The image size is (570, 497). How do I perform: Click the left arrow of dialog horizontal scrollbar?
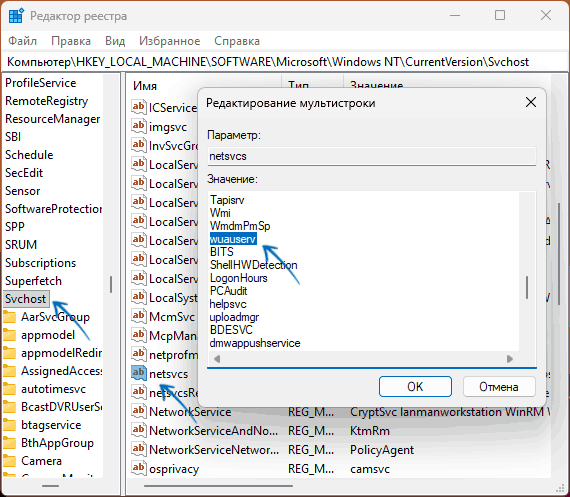click(217, 359)
